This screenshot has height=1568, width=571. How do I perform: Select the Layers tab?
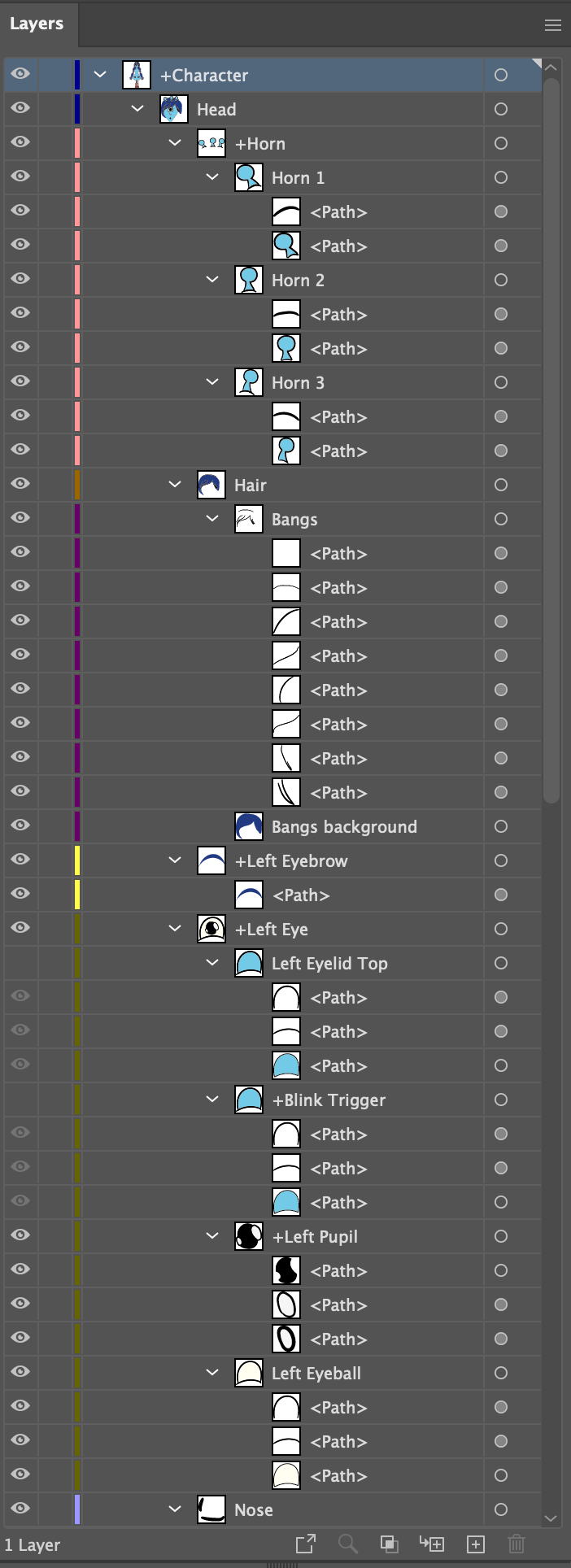37,24
